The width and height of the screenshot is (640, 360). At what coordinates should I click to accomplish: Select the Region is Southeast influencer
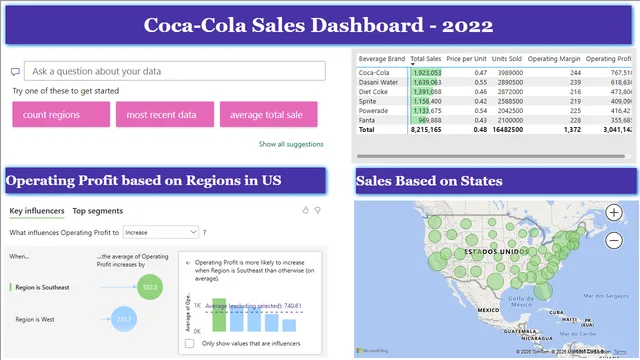[42, 287]
